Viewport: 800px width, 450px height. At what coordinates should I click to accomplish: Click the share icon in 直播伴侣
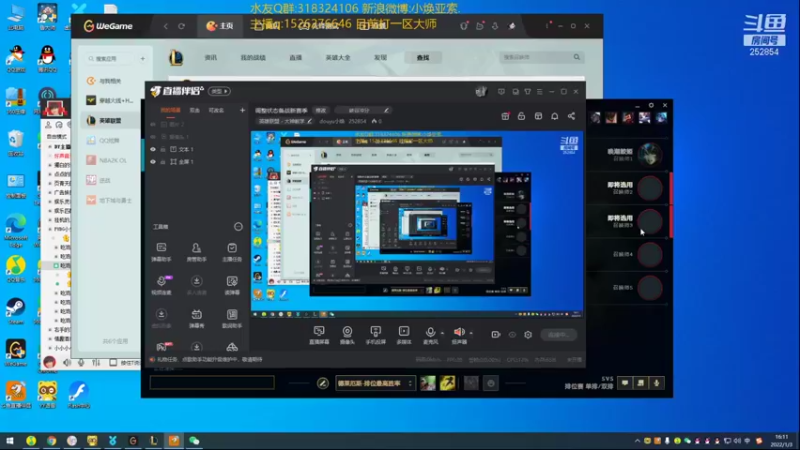571,116
